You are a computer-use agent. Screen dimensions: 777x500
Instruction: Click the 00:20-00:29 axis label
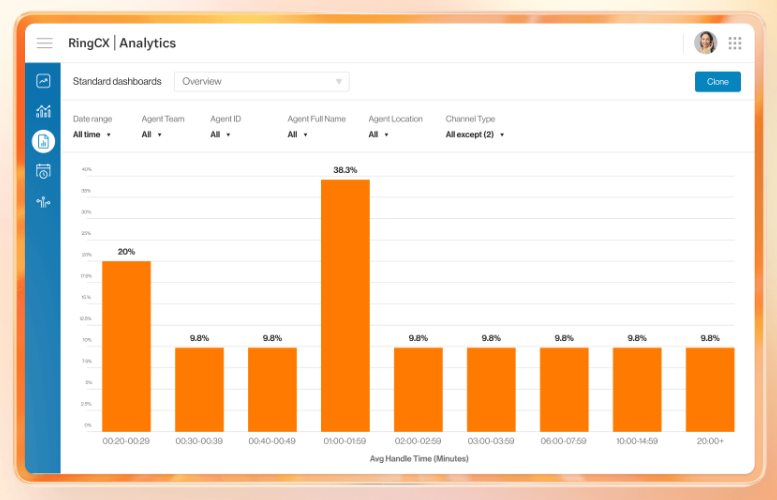pos(126,441)
